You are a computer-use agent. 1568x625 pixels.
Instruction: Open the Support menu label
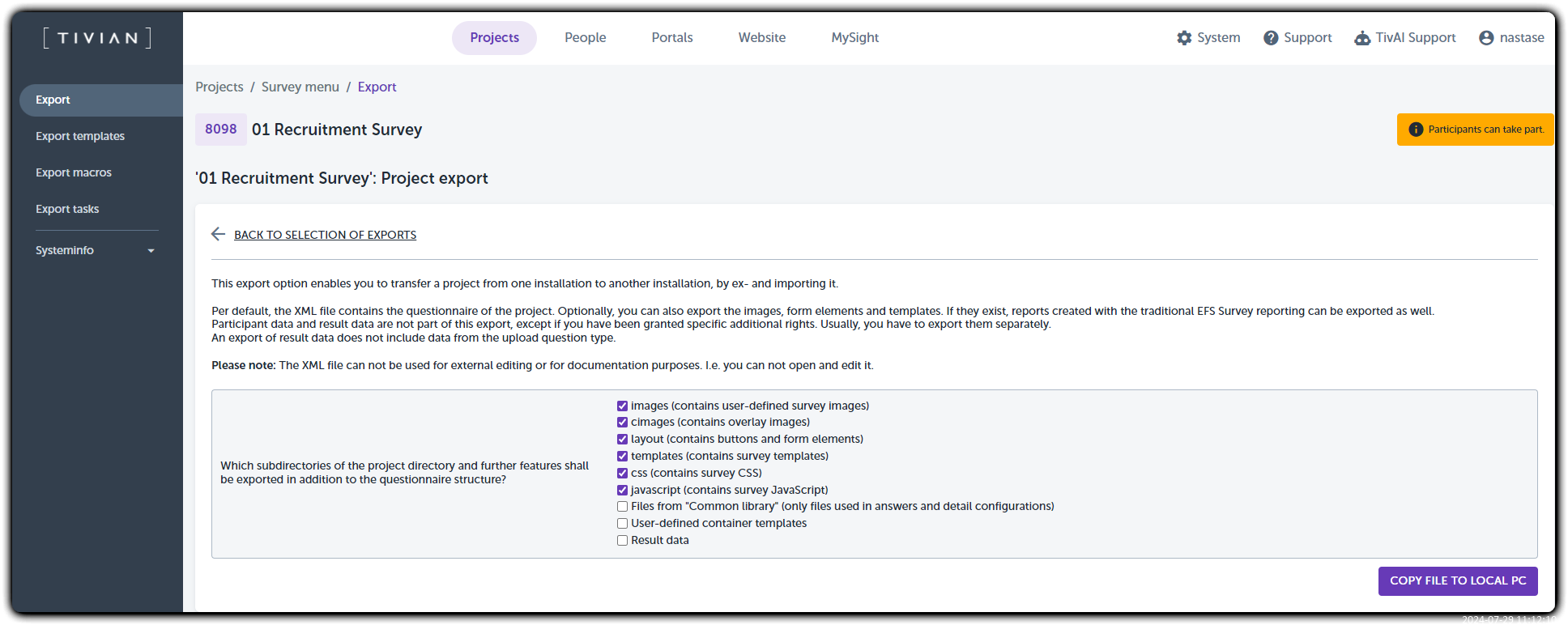coord(1308,38)
